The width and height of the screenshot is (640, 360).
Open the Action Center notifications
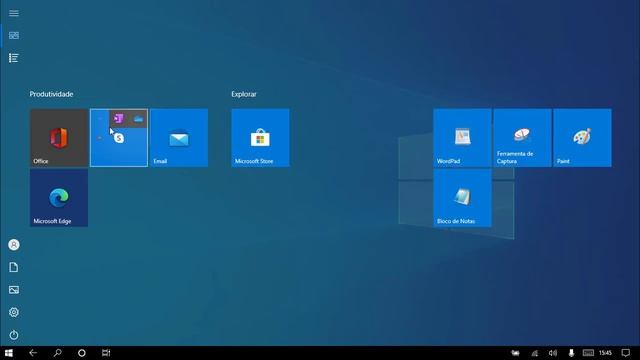tap(626, 353)
